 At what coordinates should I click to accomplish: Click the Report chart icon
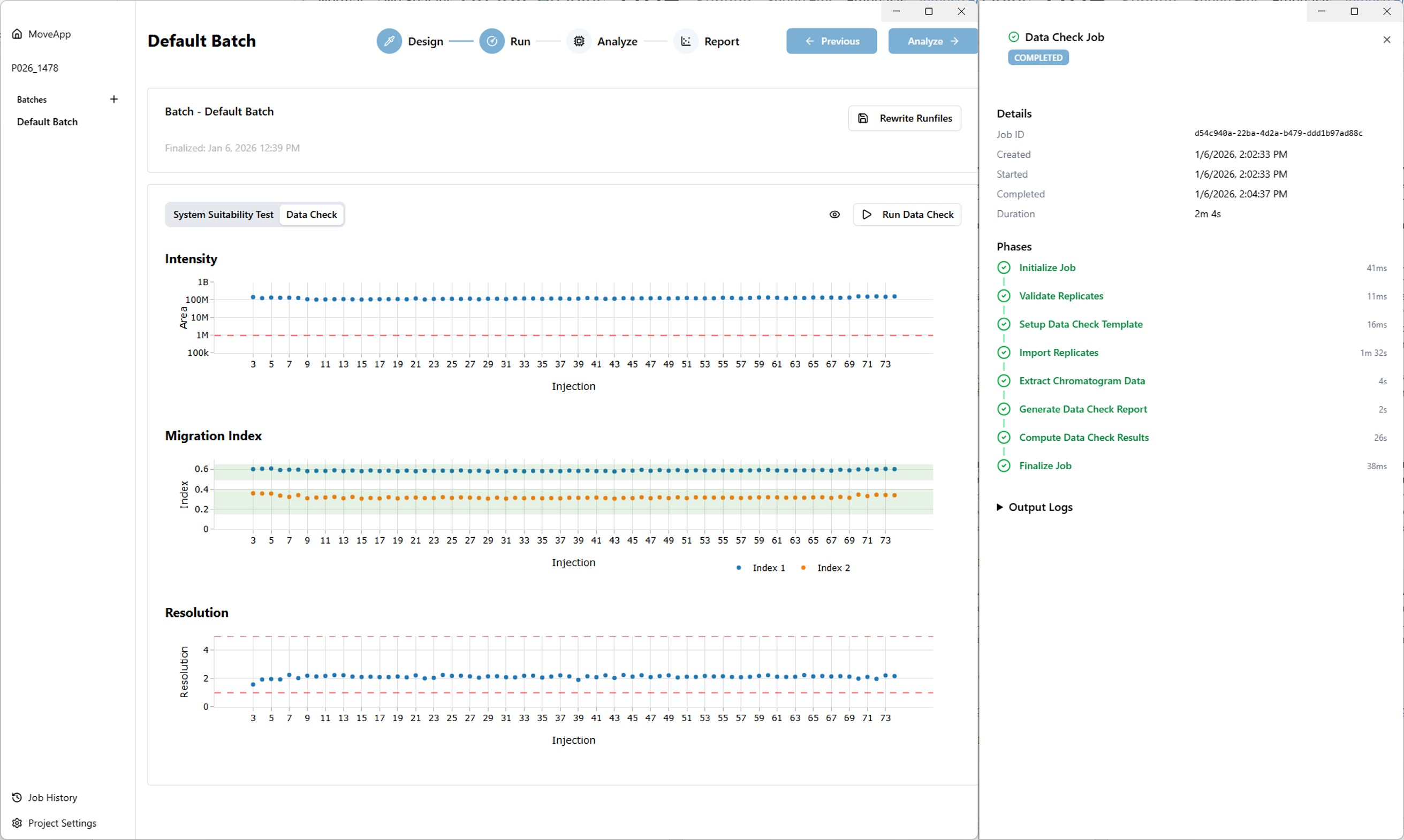pos(686,41)
